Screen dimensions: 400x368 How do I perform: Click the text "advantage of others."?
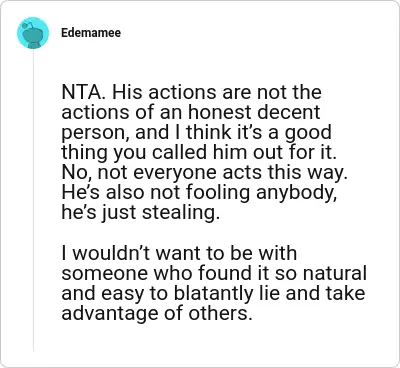point(156,313)
